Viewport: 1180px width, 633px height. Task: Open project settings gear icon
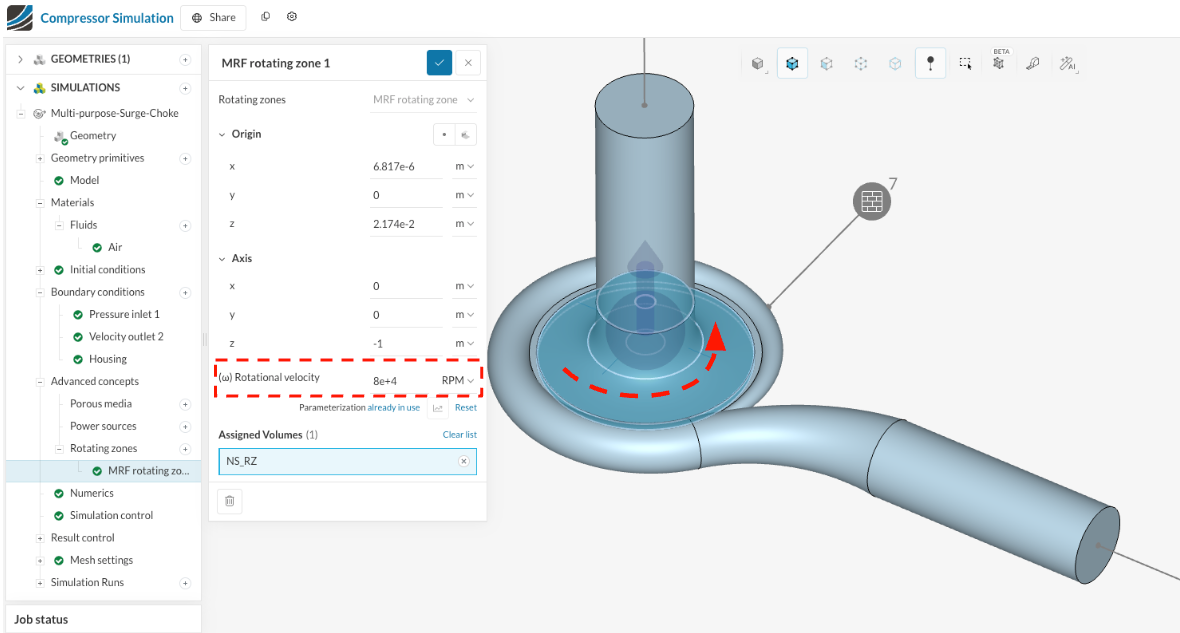tap(292, 17)
